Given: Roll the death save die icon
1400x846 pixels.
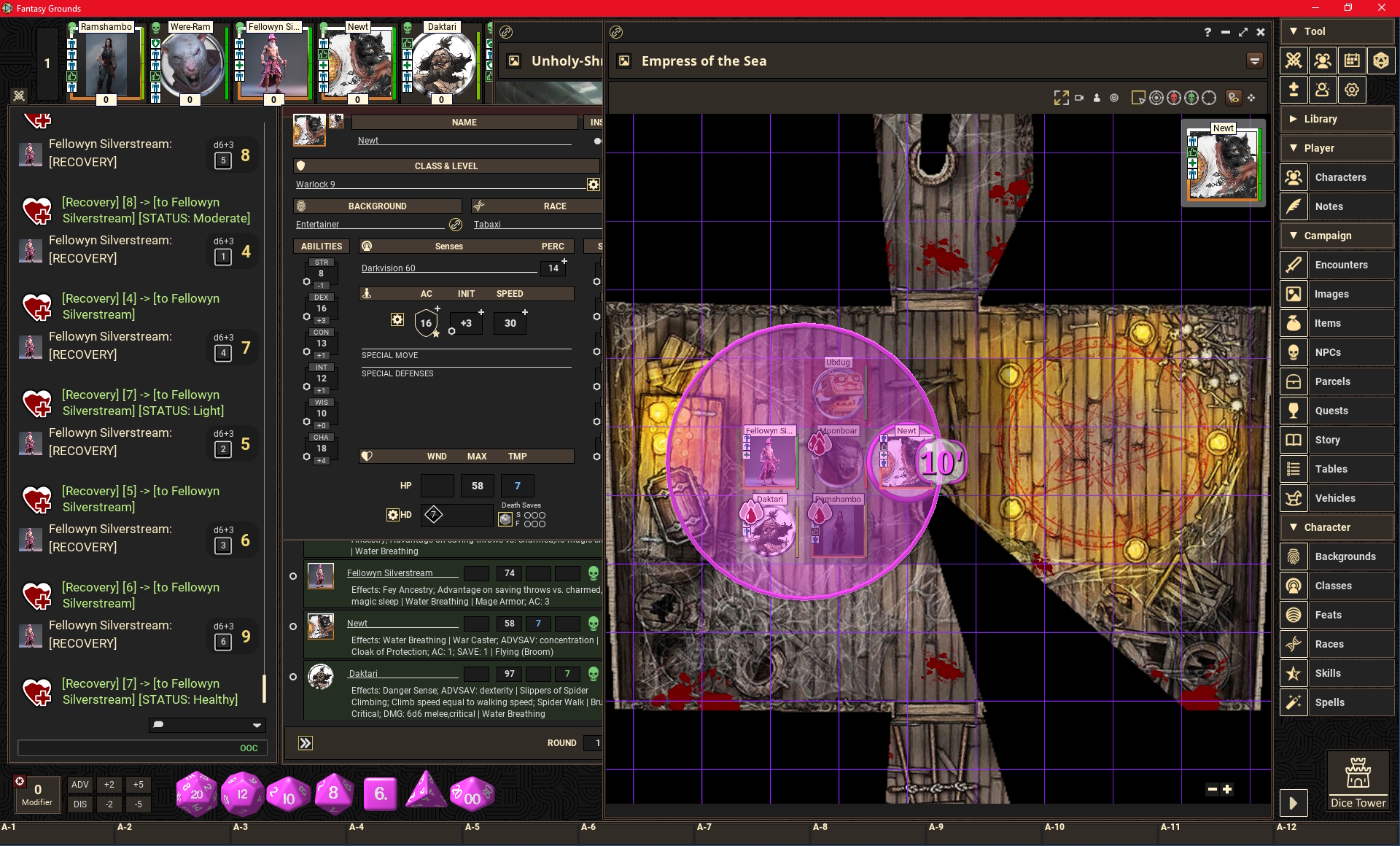Looking at the screenshot, I should 505,519.
